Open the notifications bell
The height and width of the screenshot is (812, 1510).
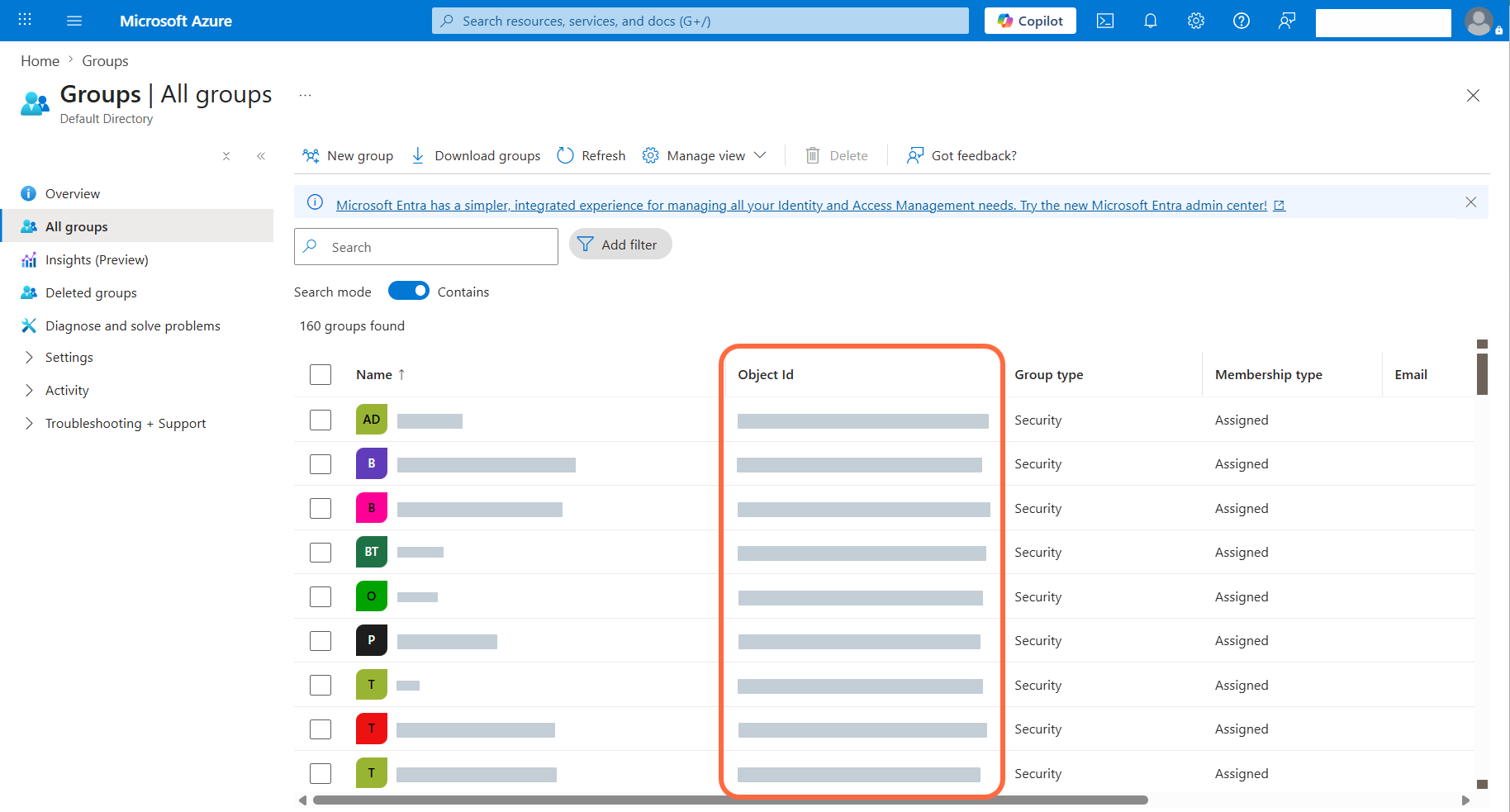(1151, 21)
